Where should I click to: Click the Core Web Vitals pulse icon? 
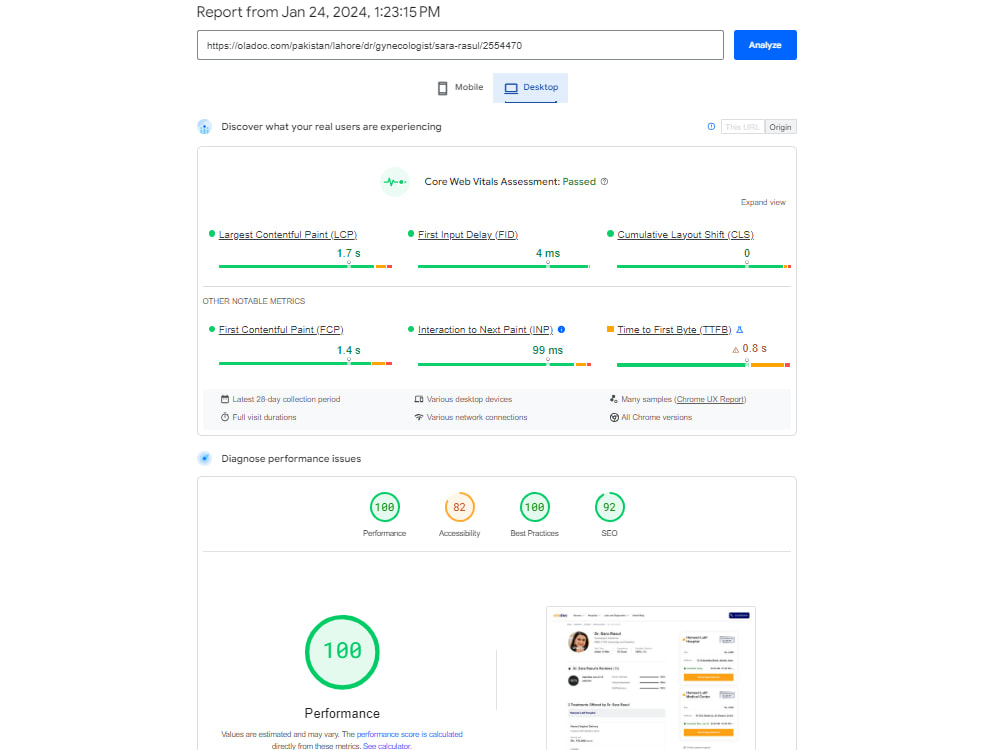[395, 182]
